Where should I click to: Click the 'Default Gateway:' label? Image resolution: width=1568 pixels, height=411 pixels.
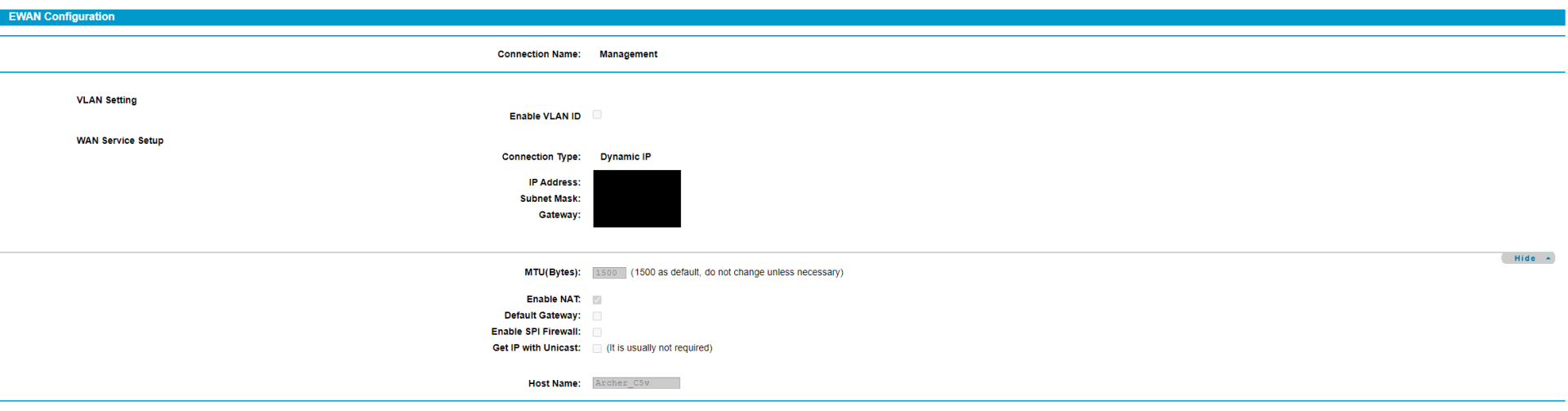pyautogui.click(x=542, y=315)
